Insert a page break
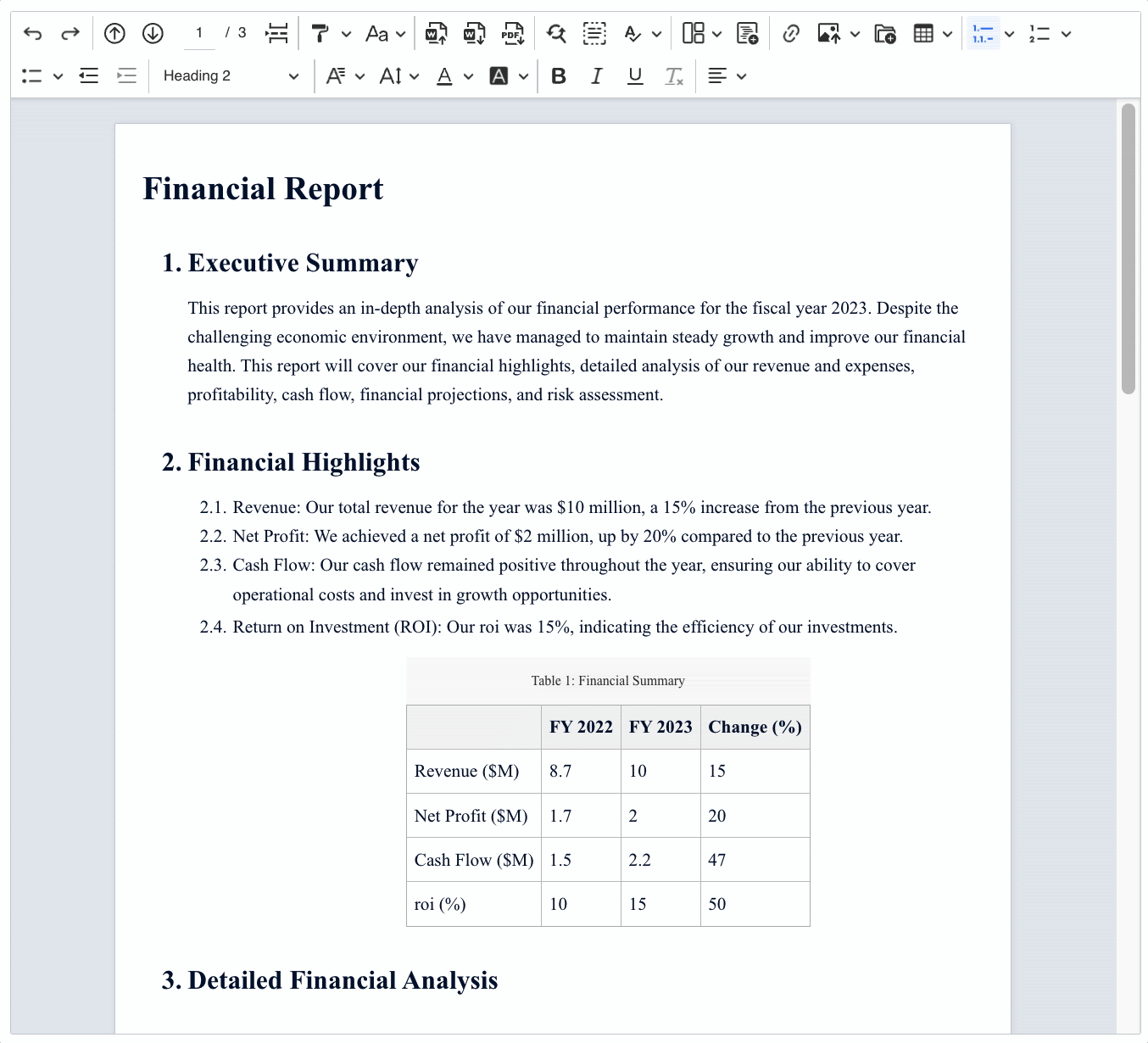The image size is (1148, 1043). [x=276, y=34]
